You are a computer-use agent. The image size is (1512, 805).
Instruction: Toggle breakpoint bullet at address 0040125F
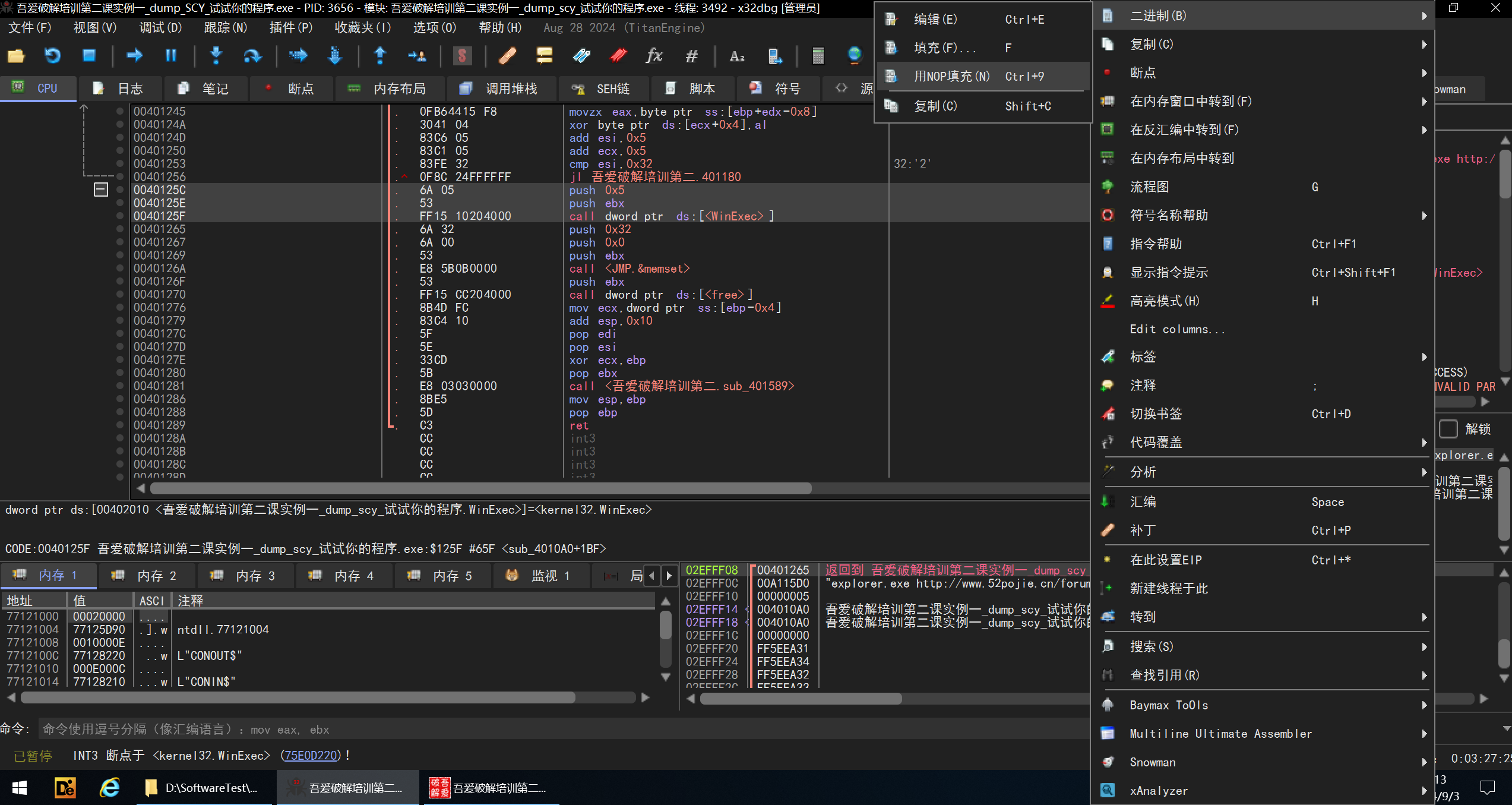(120, 216)
